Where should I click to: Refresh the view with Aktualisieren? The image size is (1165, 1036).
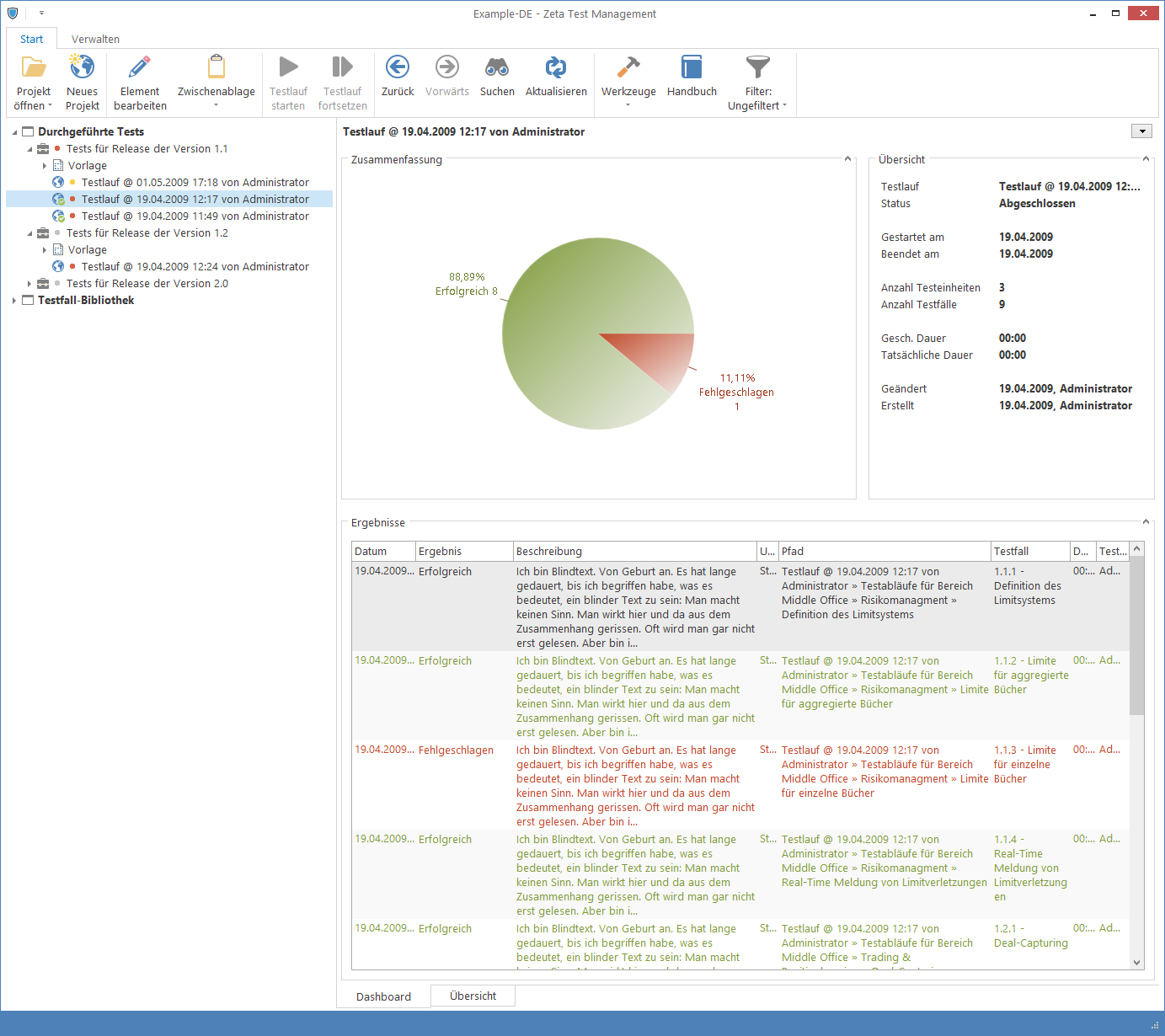pos(556,67)
